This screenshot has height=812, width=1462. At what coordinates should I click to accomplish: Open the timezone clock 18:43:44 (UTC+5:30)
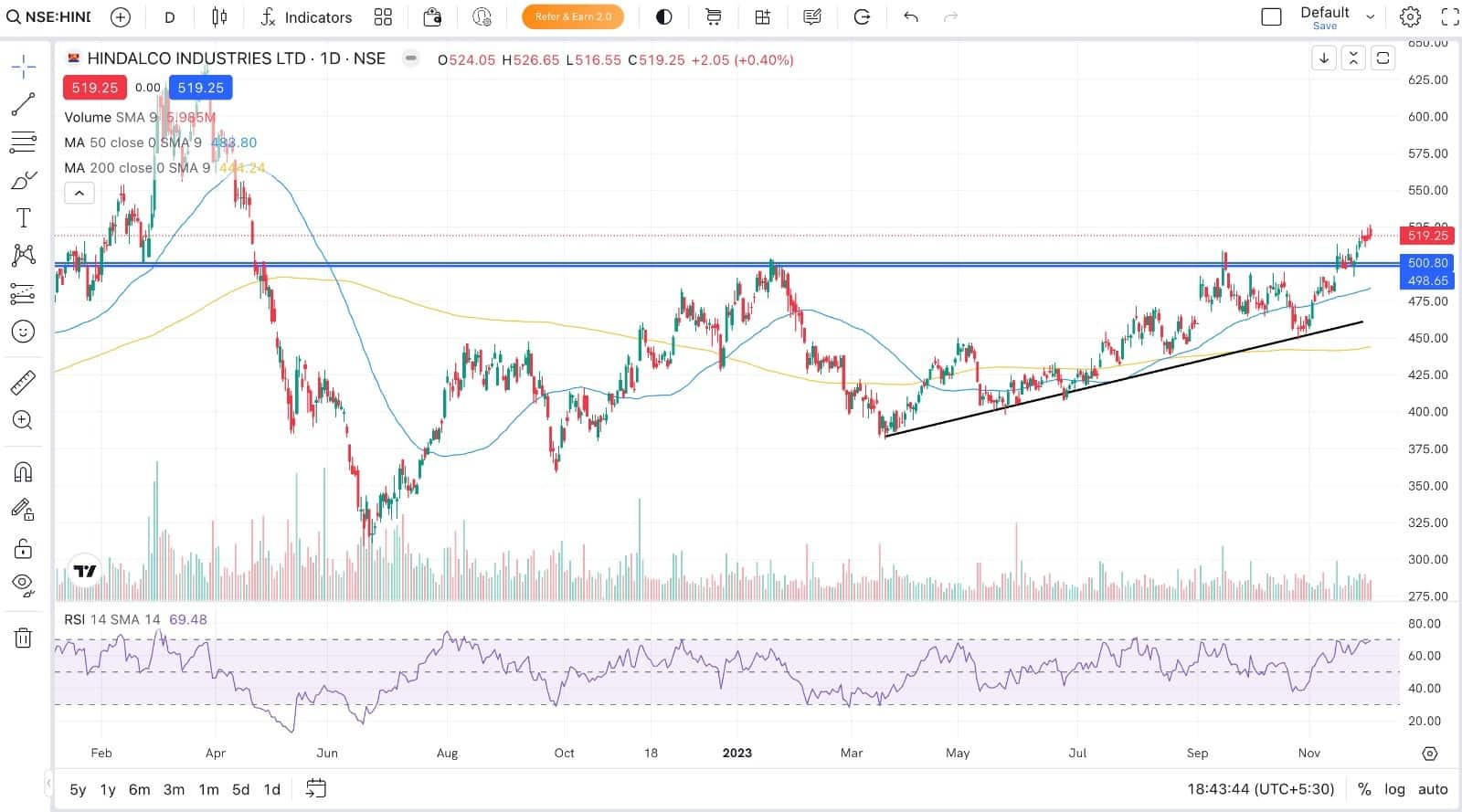[x=1260, y=789]
